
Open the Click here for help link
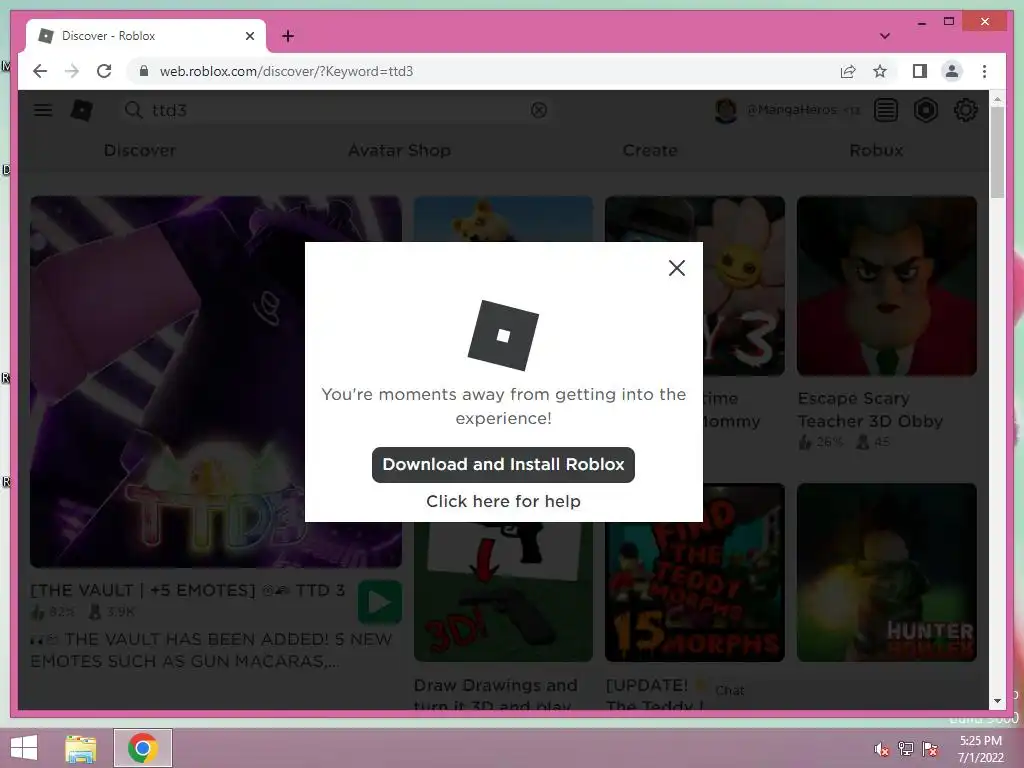503,502
